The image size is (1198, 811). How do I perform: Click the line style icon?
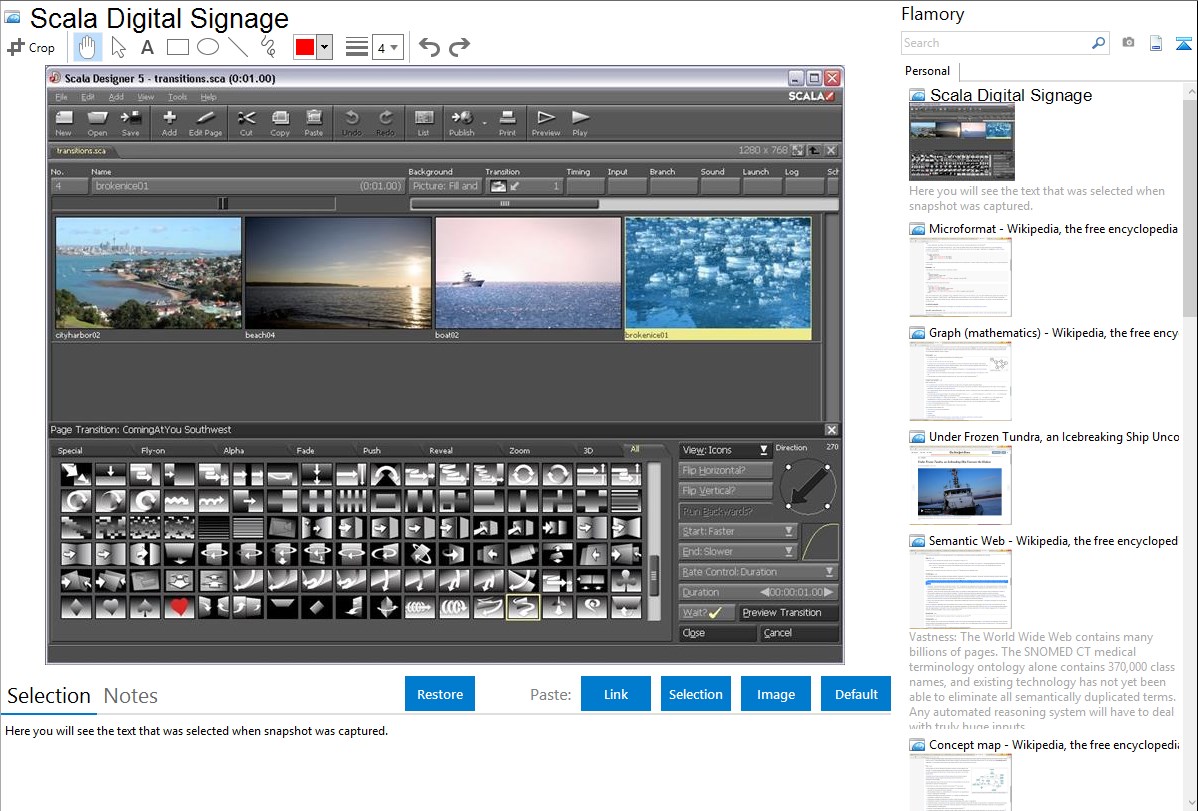point(357,47)
